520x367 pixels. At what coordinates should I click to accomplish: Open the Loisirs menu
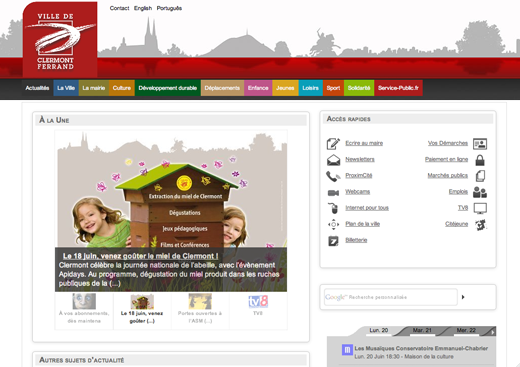tap(311, 88)
